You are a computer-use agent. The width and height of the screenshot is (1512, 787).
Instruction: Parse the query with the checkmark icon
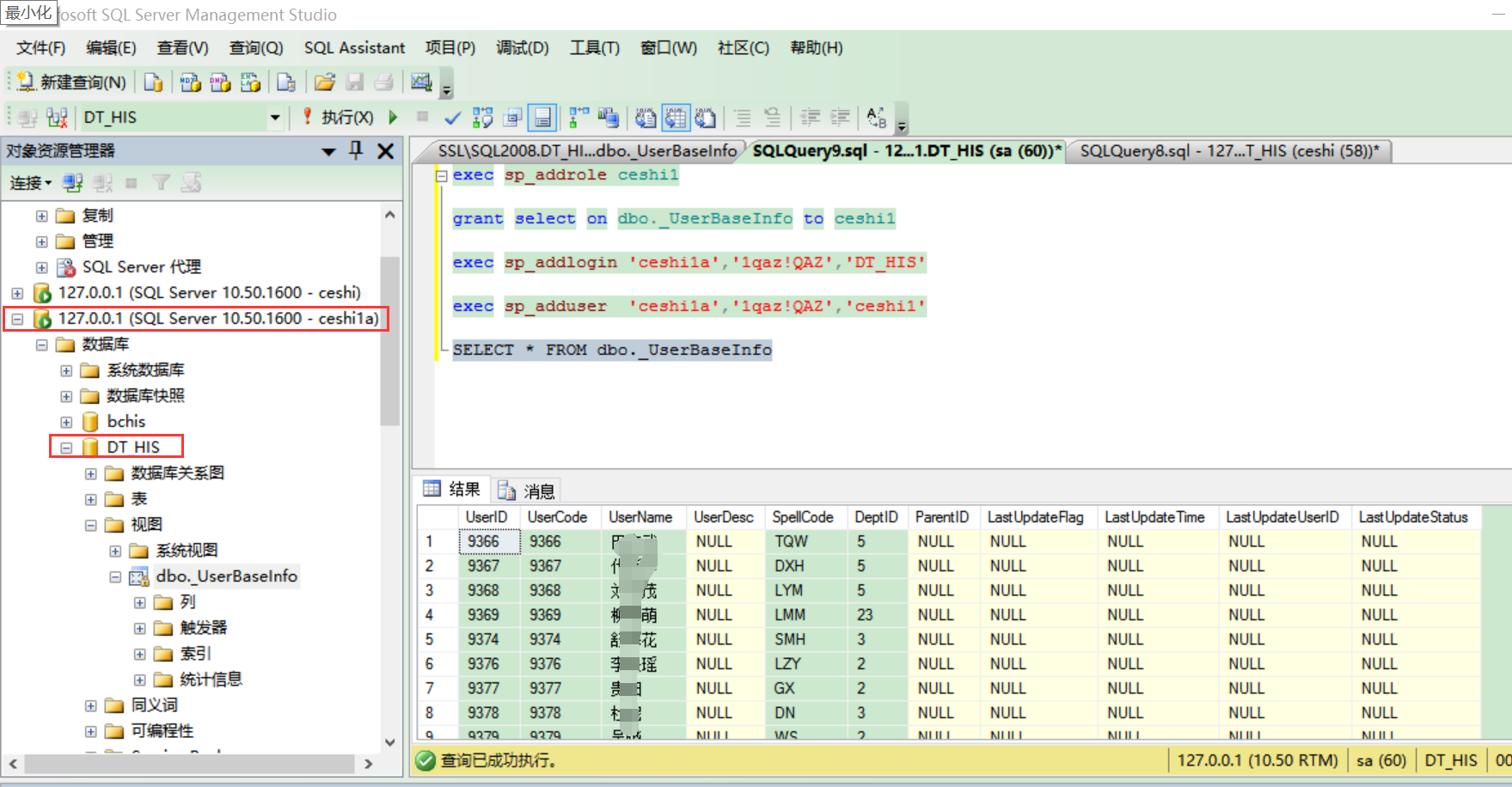point(453,118)
